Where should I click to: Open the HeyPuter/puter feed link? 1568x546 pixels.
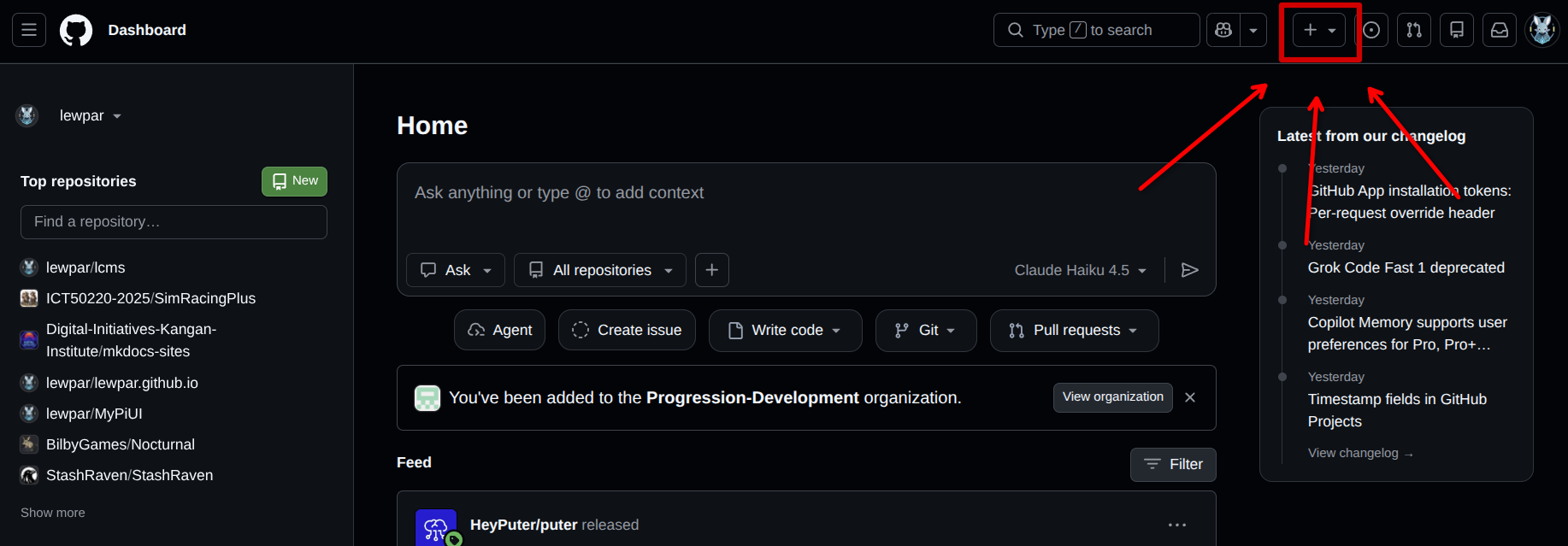pyautogui.click(x=524, y=525)
